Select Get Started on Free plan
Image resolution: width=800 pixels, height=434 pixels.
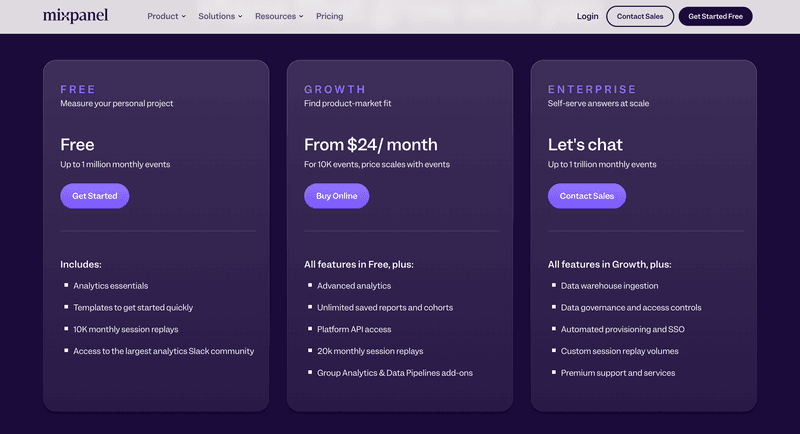click(94, 196)
